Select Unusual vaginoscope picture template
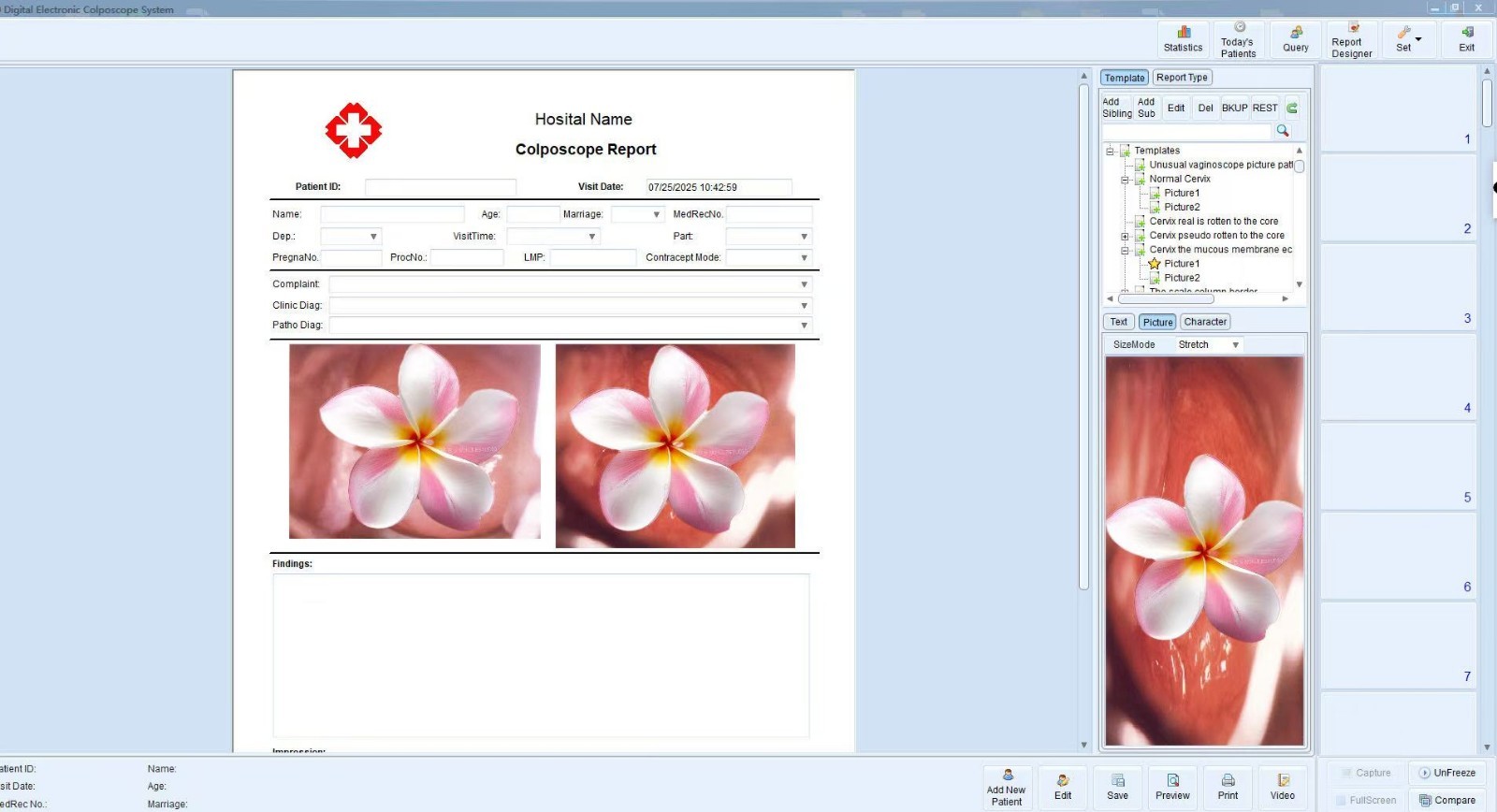 1220,165
